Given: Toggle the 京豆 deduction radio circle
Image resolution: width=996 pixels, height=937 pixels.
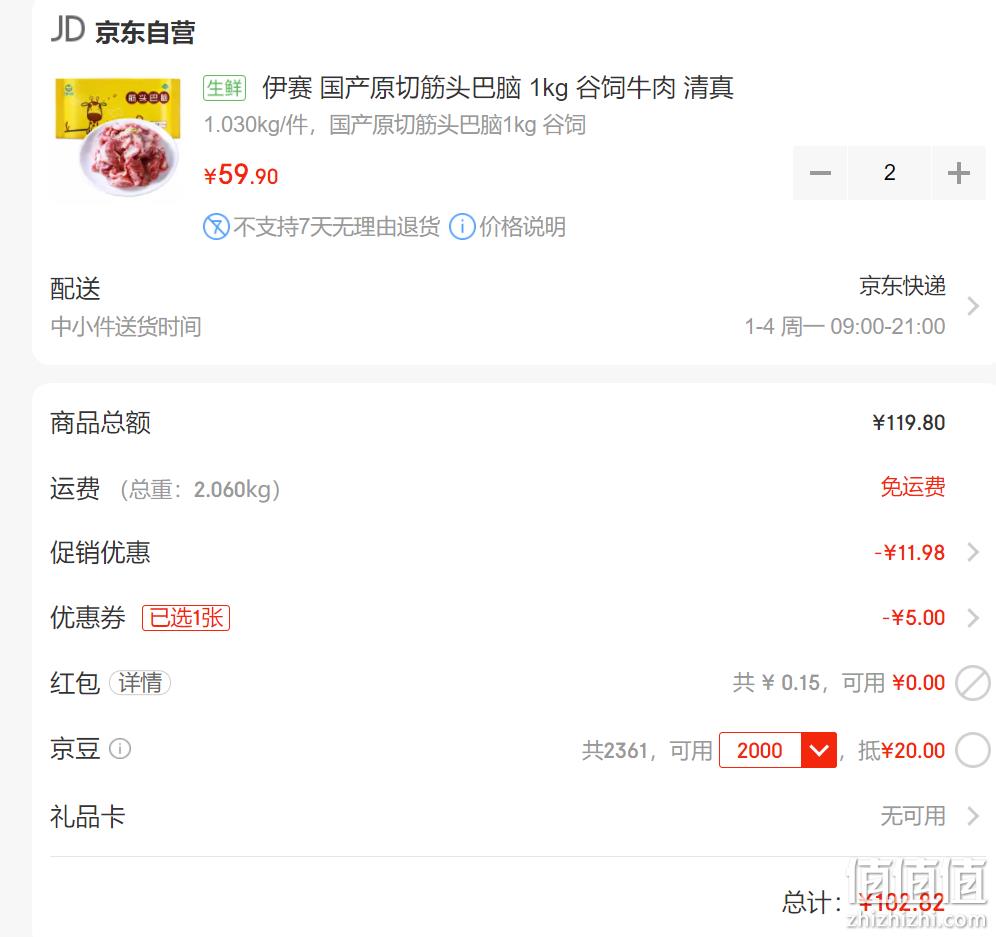Looking at the screenshot, I should tap(972, 750).
